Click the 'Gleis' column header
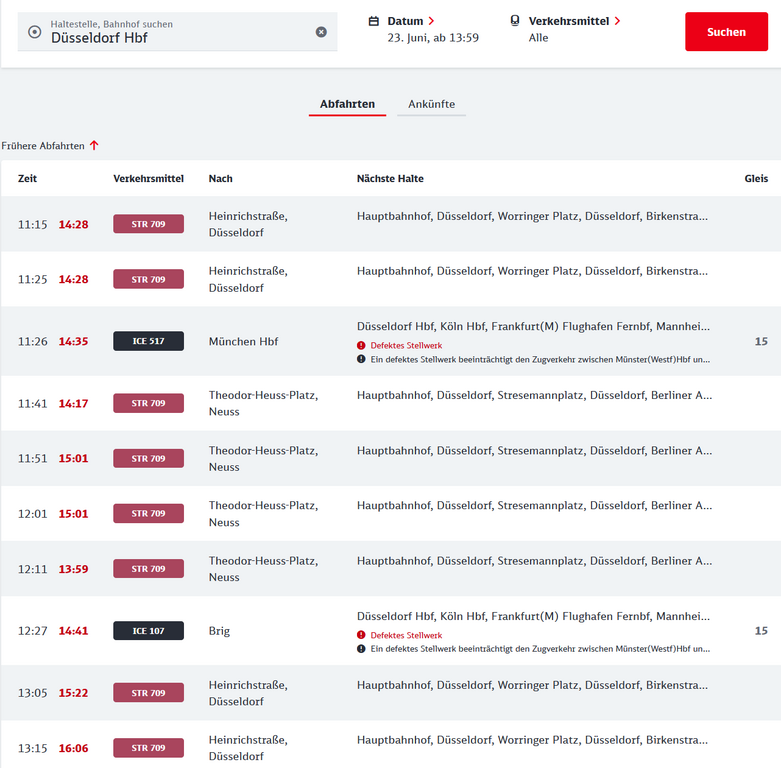This screenshot has width=781, height=768. coord(756,178)
